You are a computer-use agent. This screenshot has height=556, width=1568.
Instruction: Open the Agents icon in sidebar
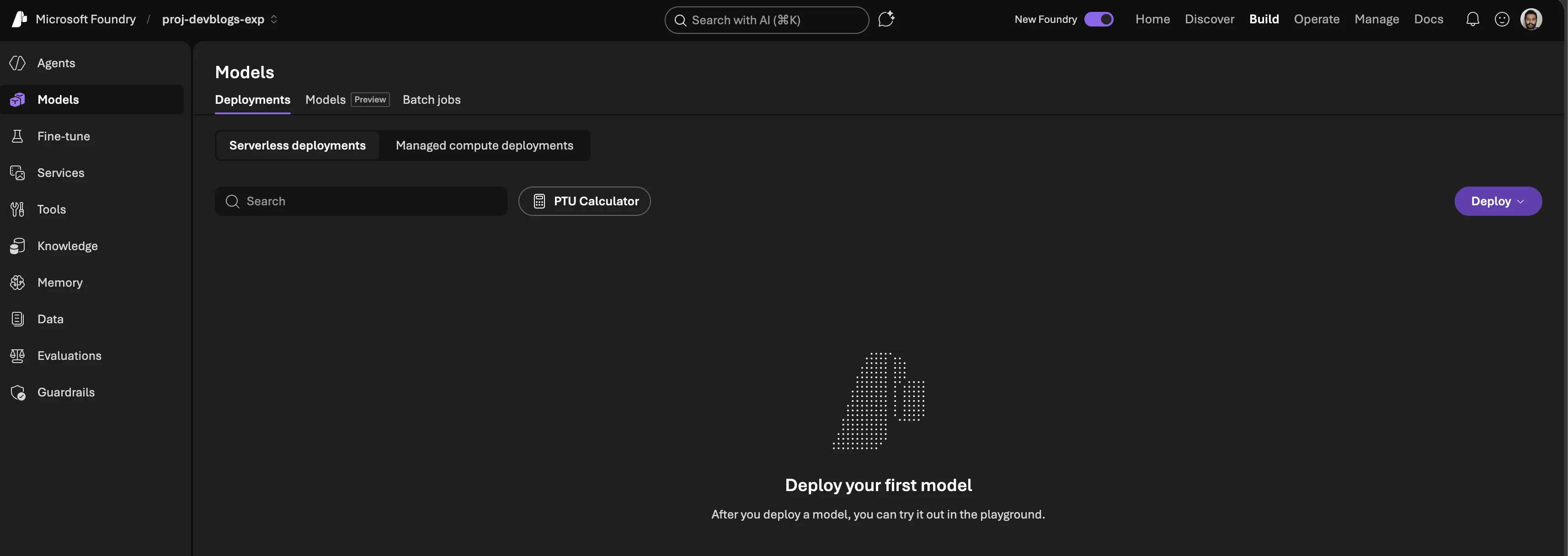coord(18,64)
